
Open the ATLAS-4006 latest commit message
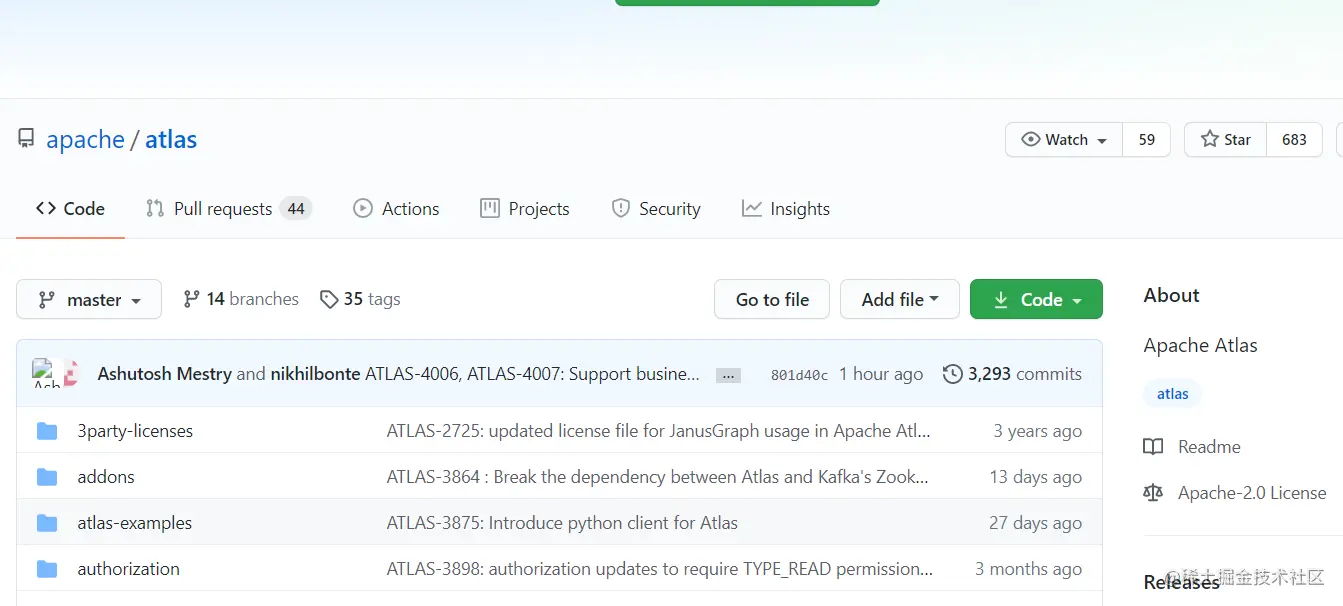tap(532, 374)
